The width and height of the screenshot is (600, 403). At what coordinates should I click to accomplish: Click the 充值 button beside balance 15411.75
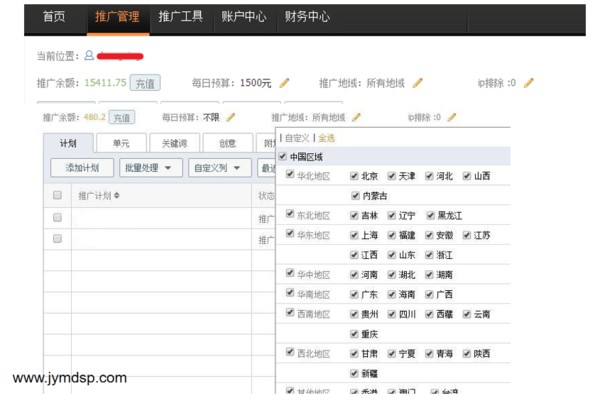coord(145,83)
